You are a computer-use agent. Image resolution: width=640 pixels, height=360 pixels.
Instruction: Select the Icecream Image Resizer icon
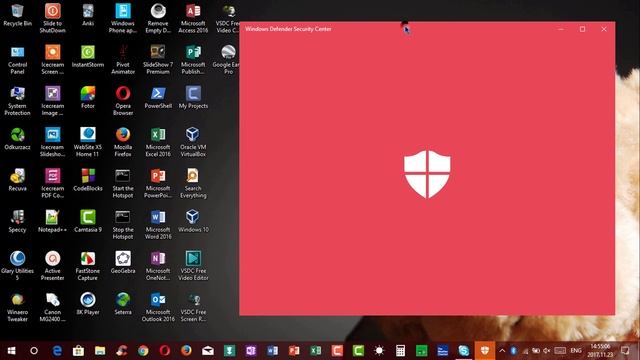53,100
